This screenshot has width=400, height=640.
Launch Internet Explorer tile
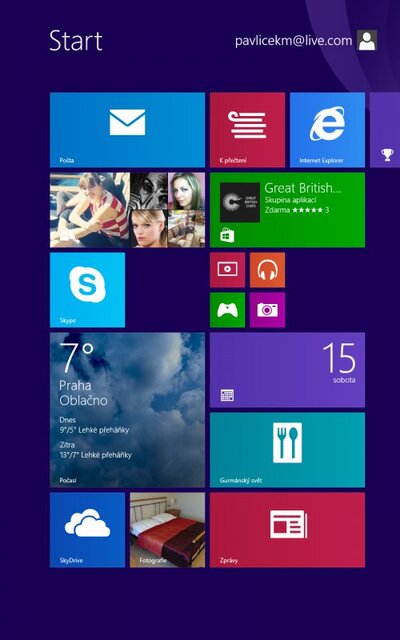click(x=327, y=130)
